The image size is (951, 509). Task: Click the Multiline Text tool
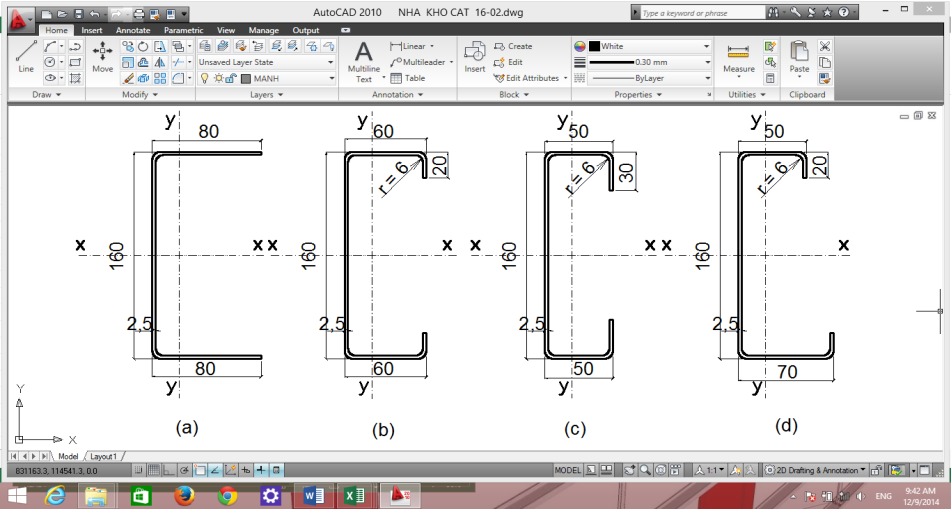tap(363, 61)
